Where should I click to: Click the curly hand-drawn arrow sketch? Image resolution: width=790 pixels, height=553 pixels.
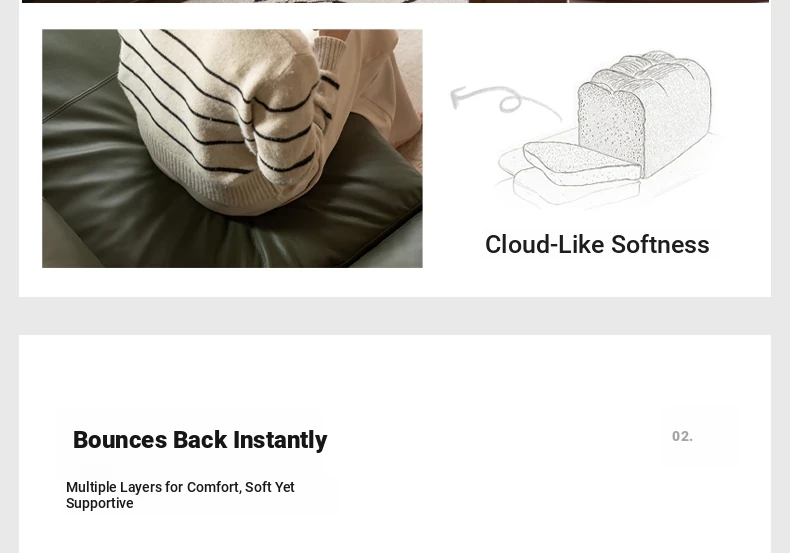click(505, 102)
